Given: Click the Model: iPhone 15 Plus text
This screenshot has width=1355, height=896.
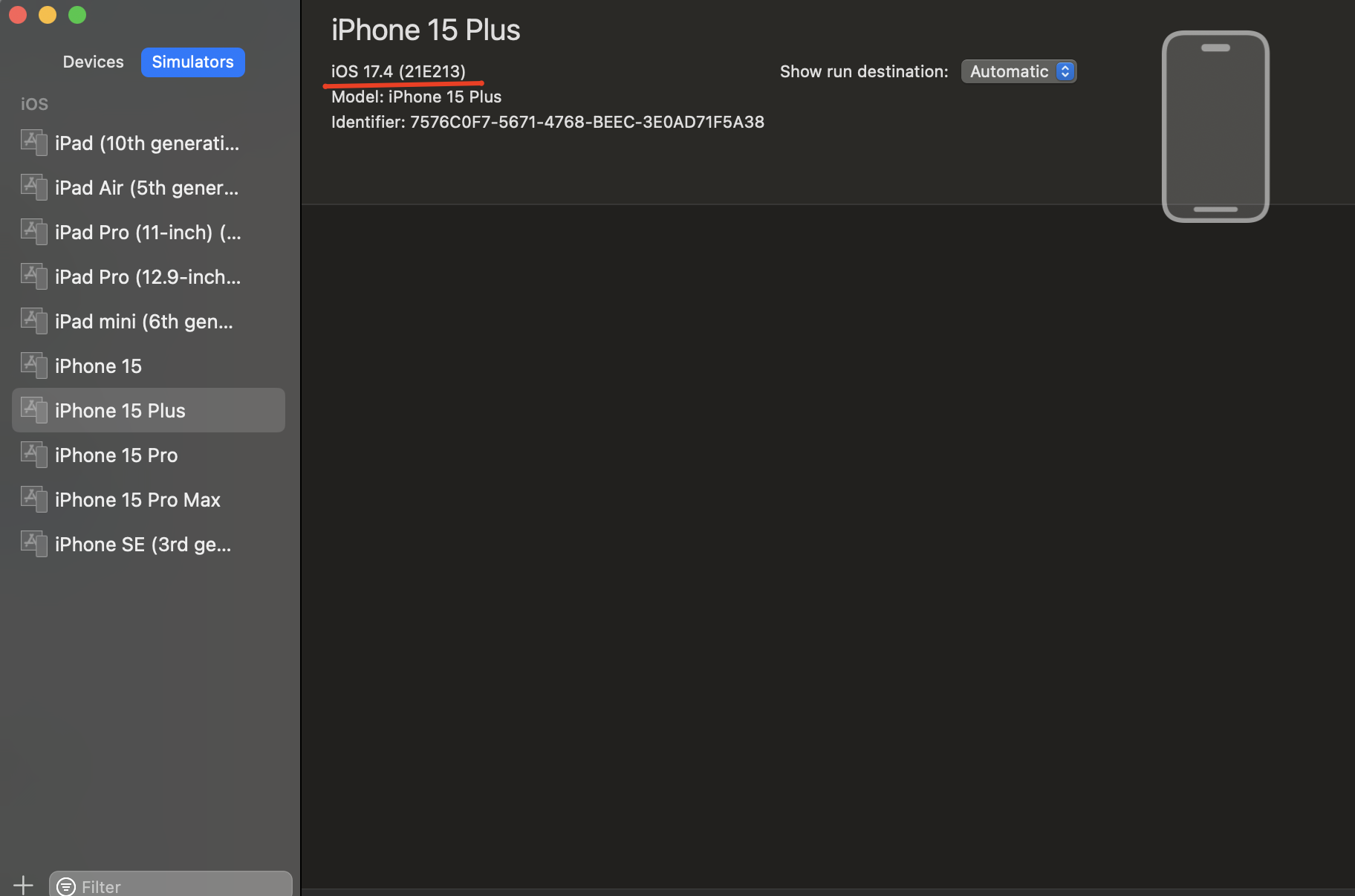Looking at the screenshot, I should pyautogui.click(x=416, y=97).
